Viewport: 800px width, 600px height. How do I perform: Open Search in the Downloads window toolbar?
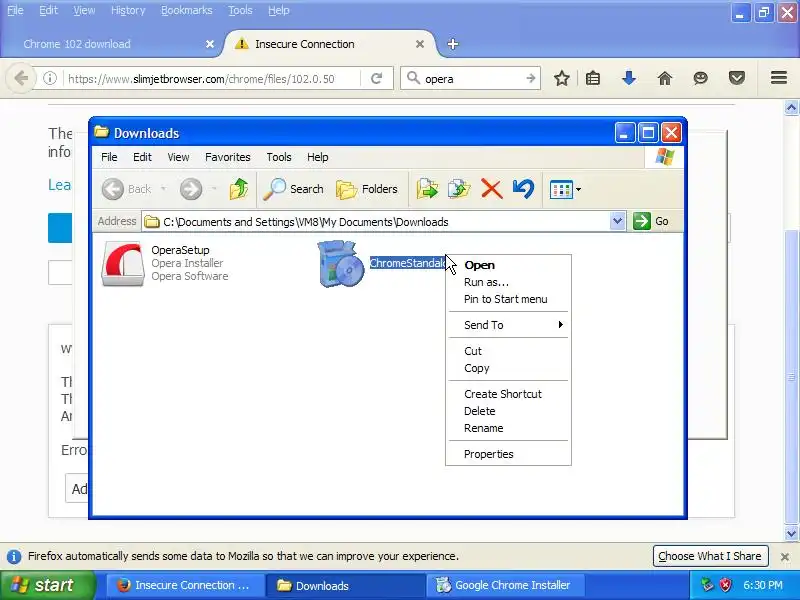tap(293, 189)
